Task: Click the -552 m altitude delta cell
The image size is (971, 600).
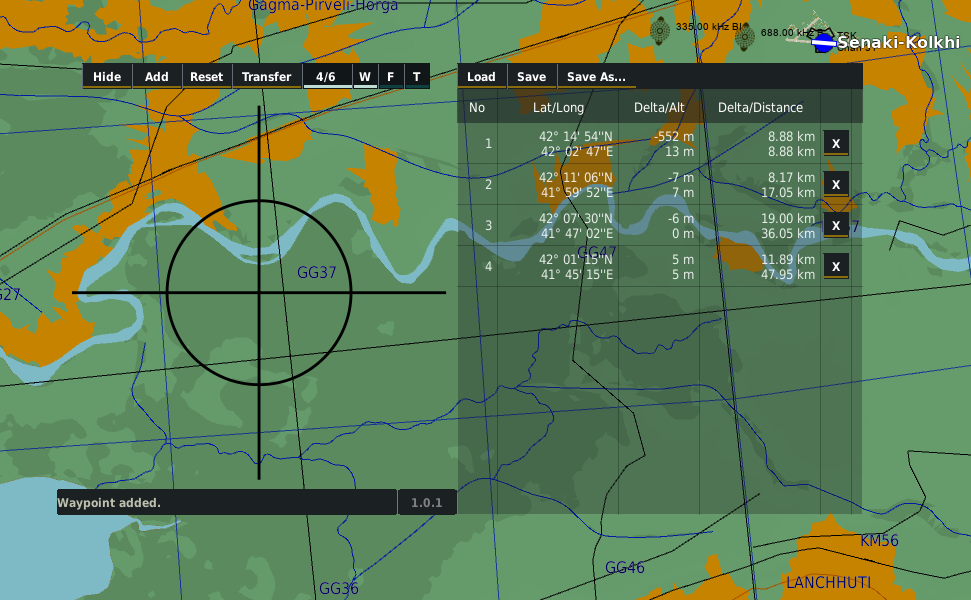Action: click(x=674, y=137)
